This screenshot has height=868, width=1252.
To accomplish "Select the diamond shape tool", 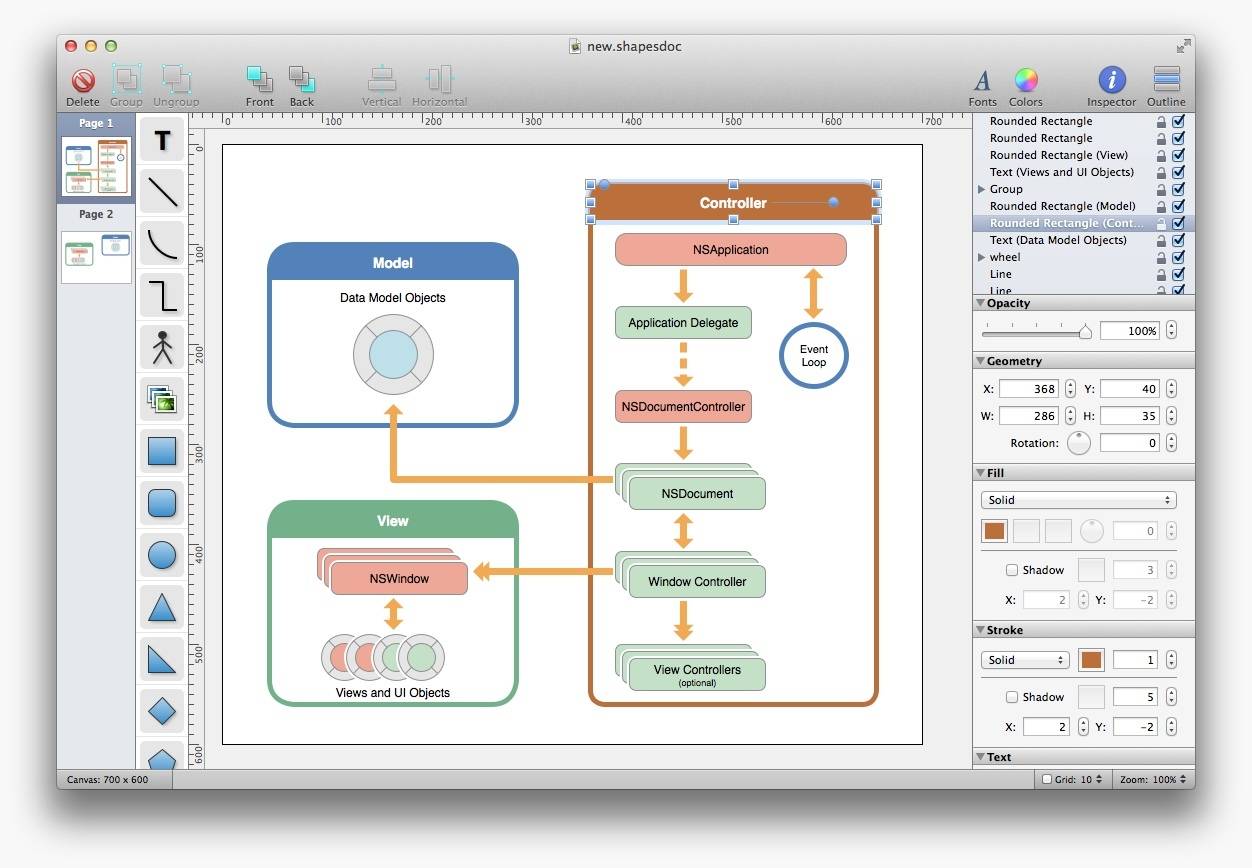I will coord(162,711).
